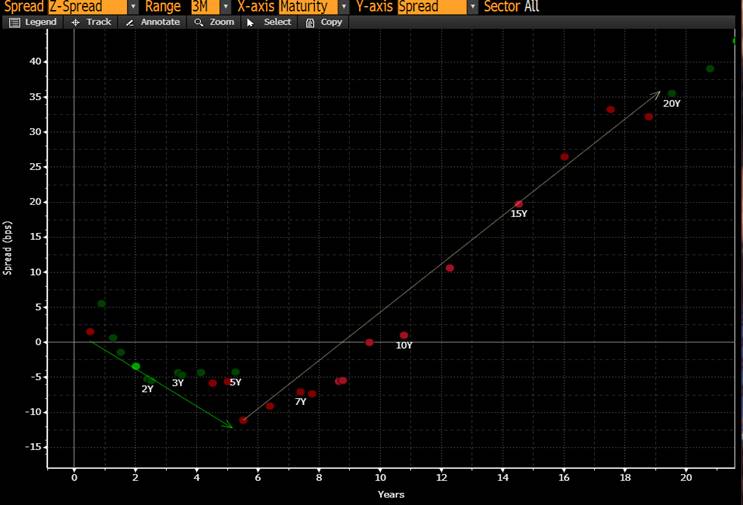Click the 10Y annotation label
This screenshot has width=743, height=505.
pyautogui.click(x=404, y=345)
